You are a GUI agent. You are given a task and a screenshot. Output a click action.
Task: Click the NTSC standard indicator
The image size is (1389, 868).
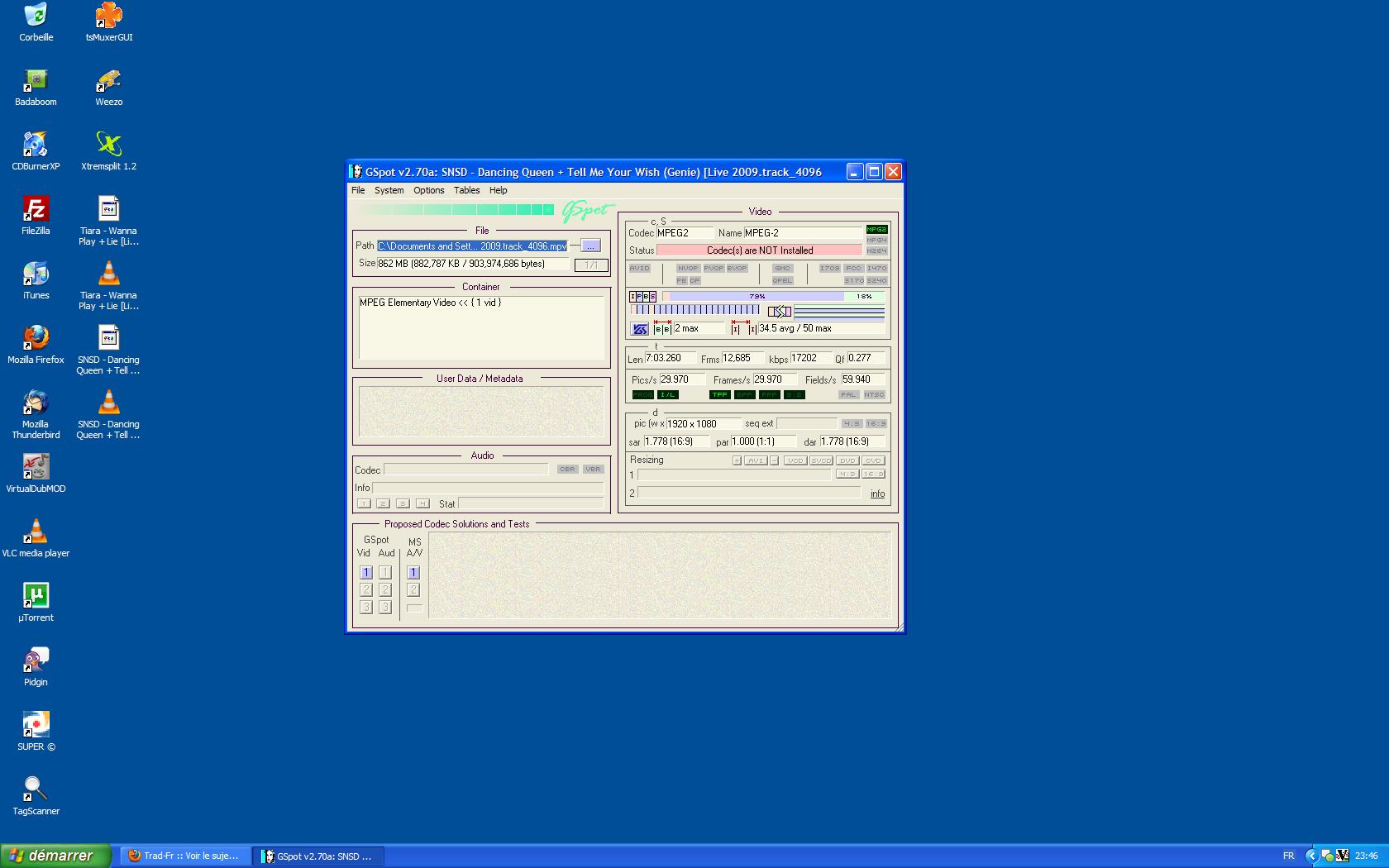874,394
